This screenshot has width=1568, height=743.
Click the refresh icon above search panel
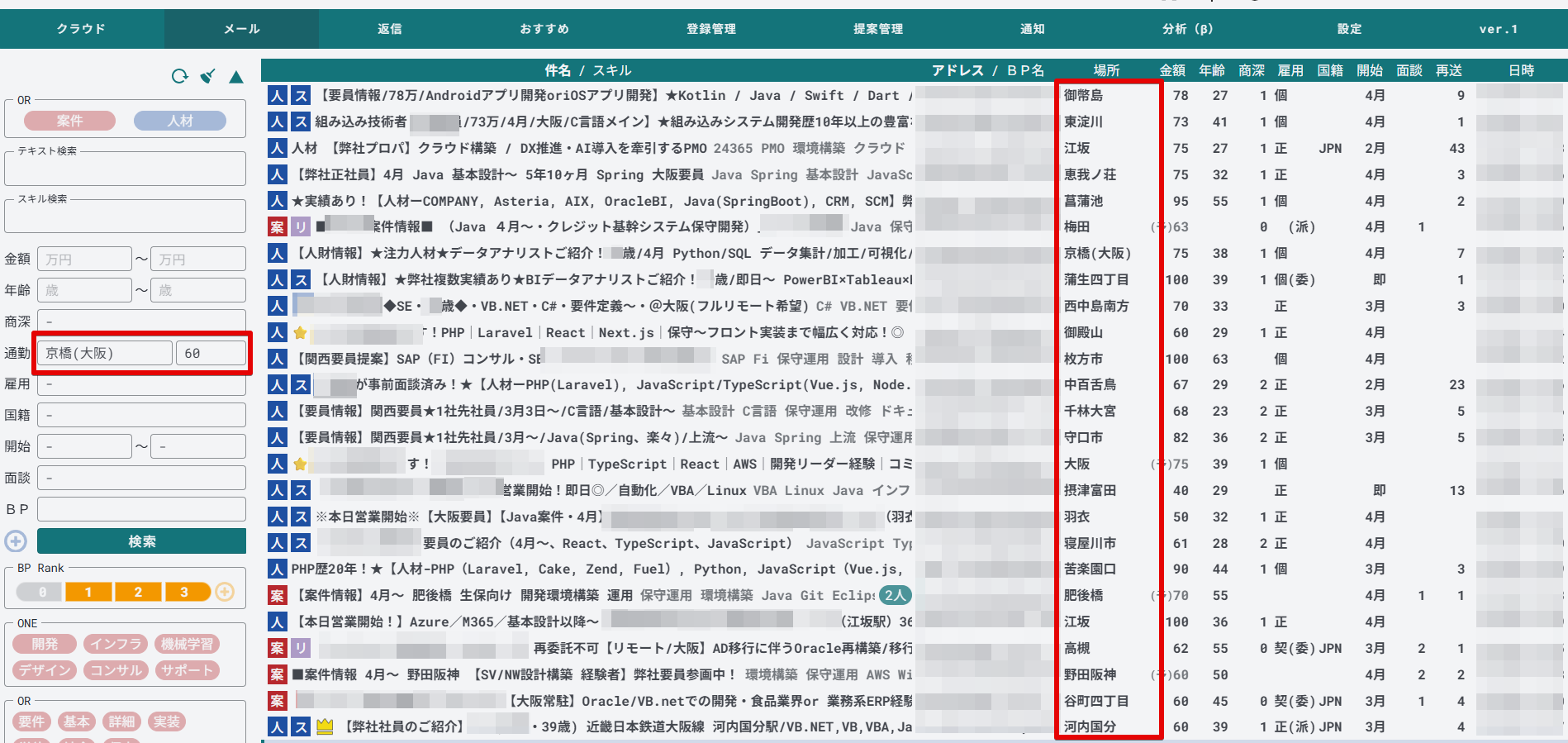pos(179,77)
